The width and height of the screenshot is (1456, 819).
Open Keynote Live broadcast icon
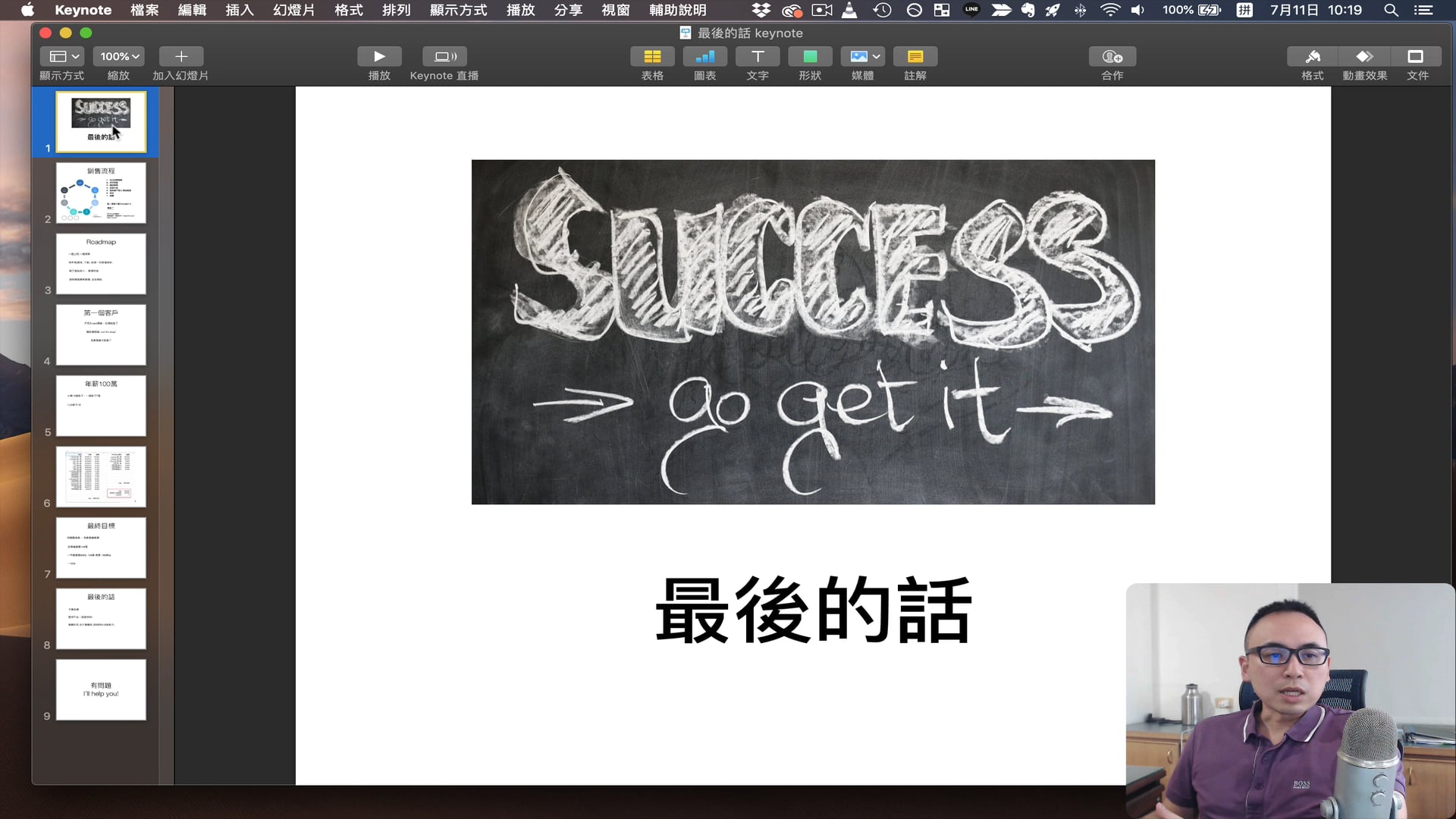point(444,57)
